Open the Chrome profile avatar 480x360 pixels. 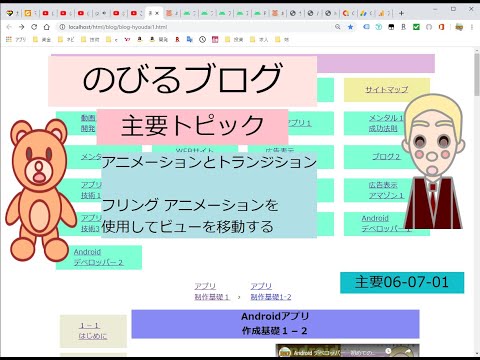pyautogui.click(x=459, y=27)
